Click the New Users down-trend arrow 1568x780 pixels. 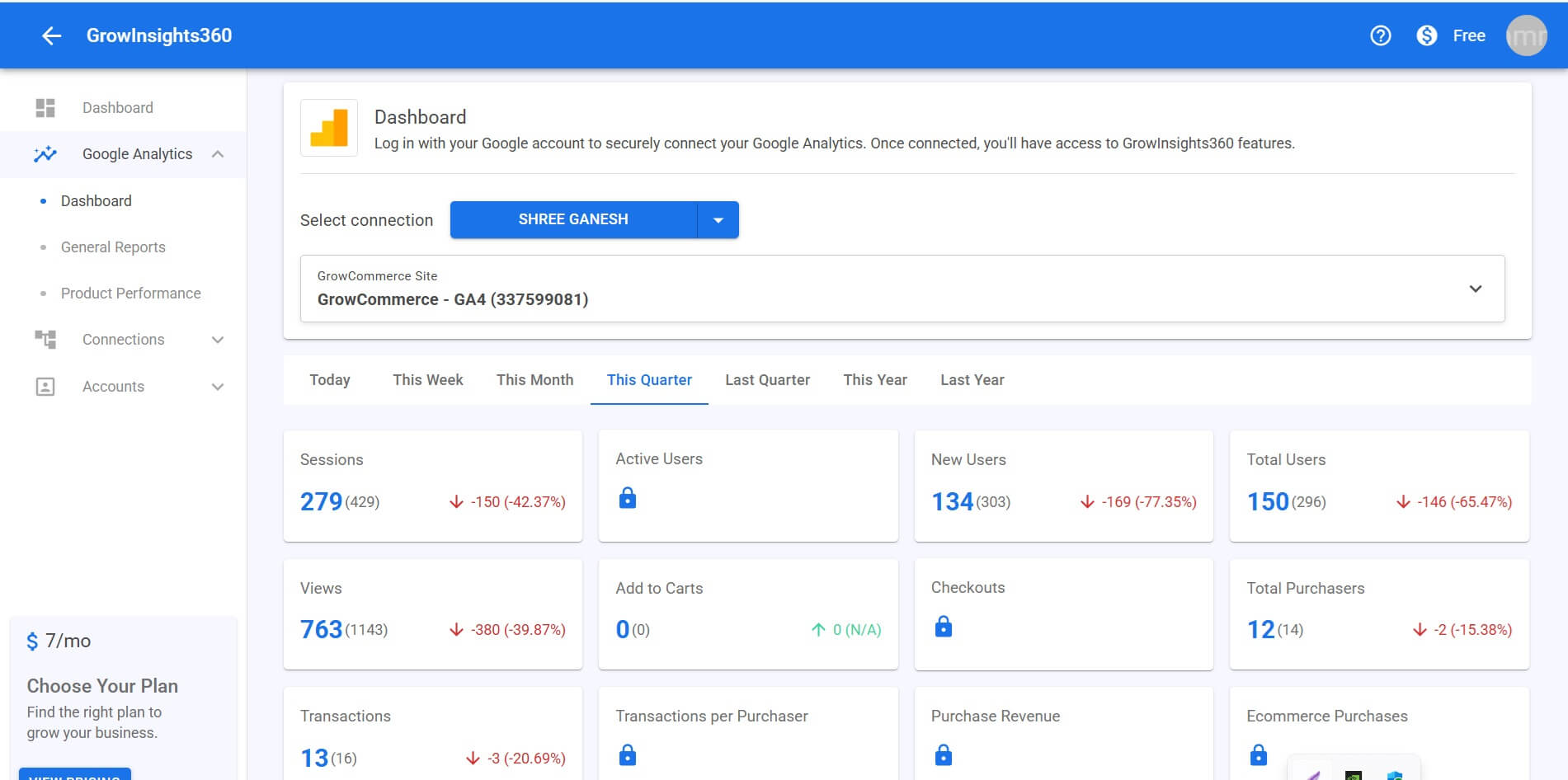tap(1087, 502)
